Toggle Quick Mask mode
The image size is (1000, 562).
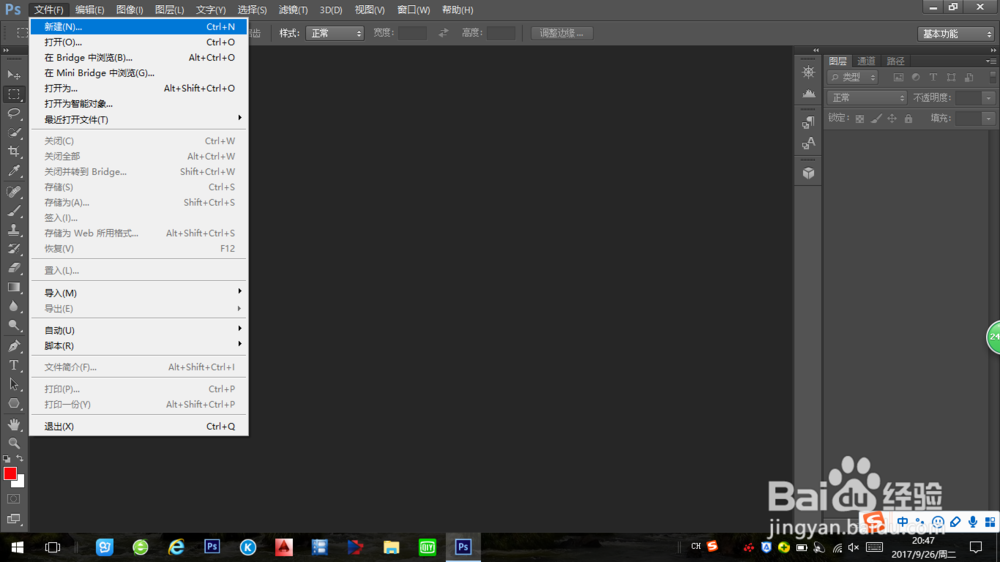[13, 499]
